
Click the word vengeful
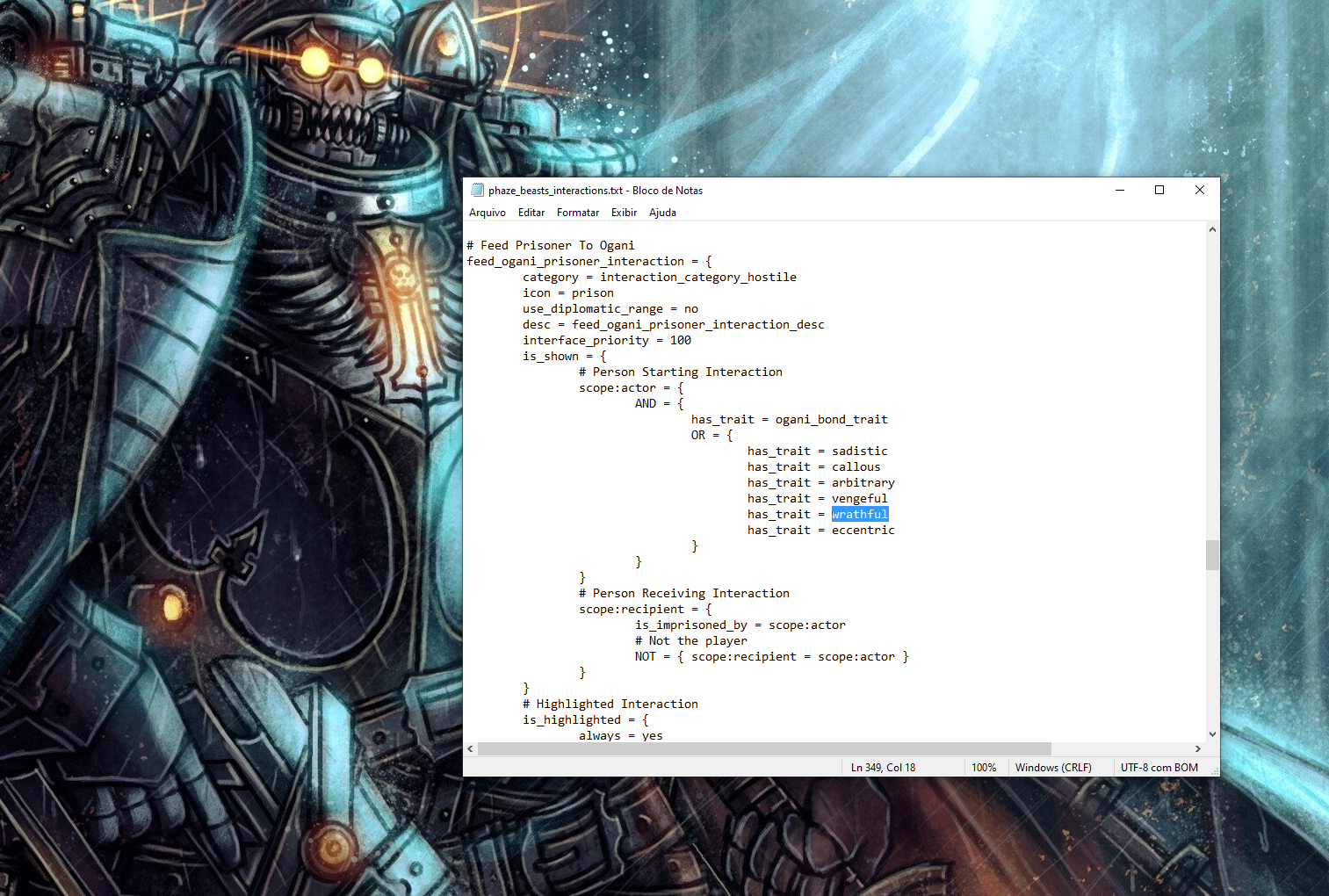[860, 499]
